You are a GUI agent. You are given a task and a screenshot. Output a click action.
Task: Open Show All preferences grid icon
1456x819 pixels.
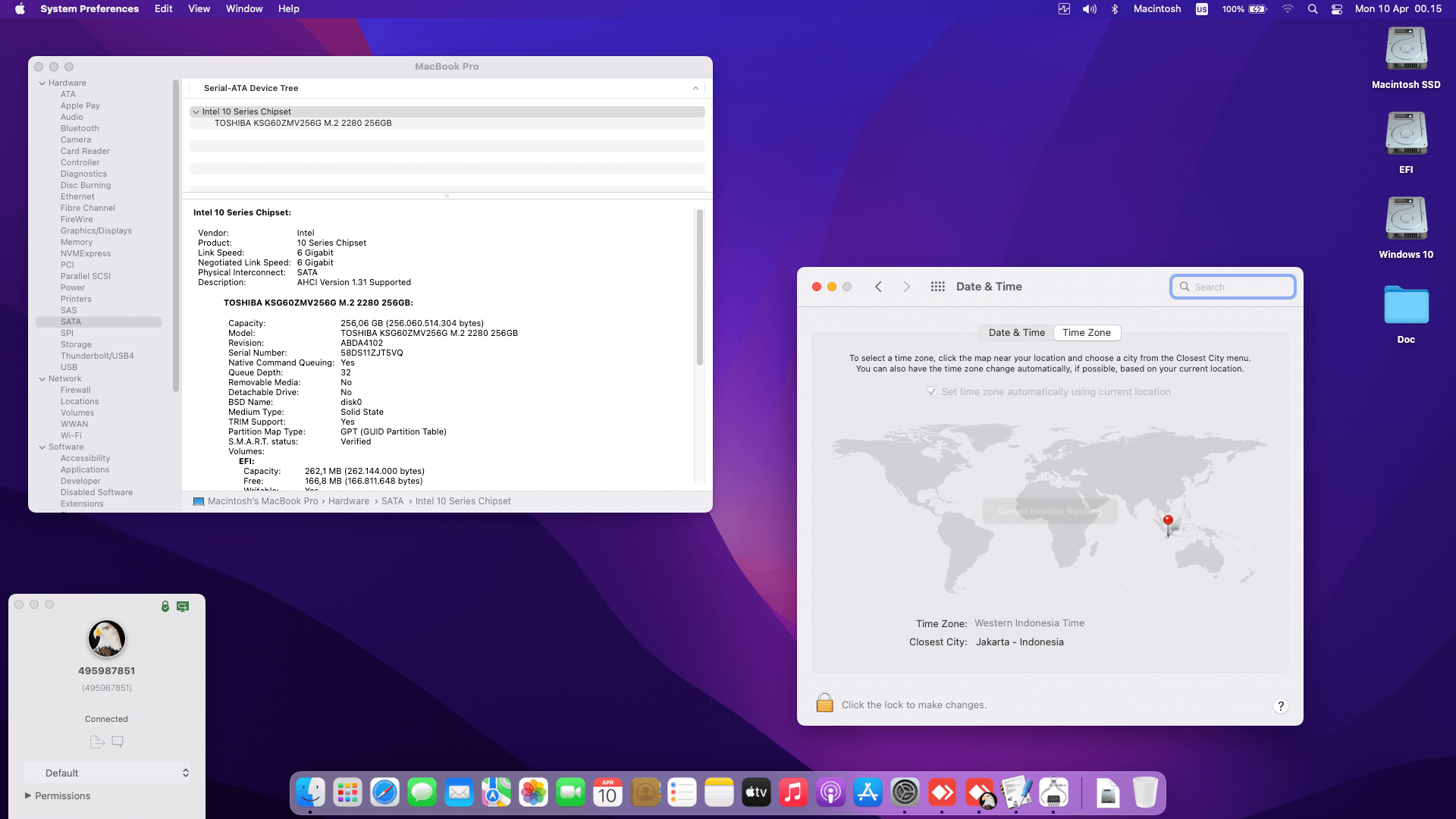937,287
